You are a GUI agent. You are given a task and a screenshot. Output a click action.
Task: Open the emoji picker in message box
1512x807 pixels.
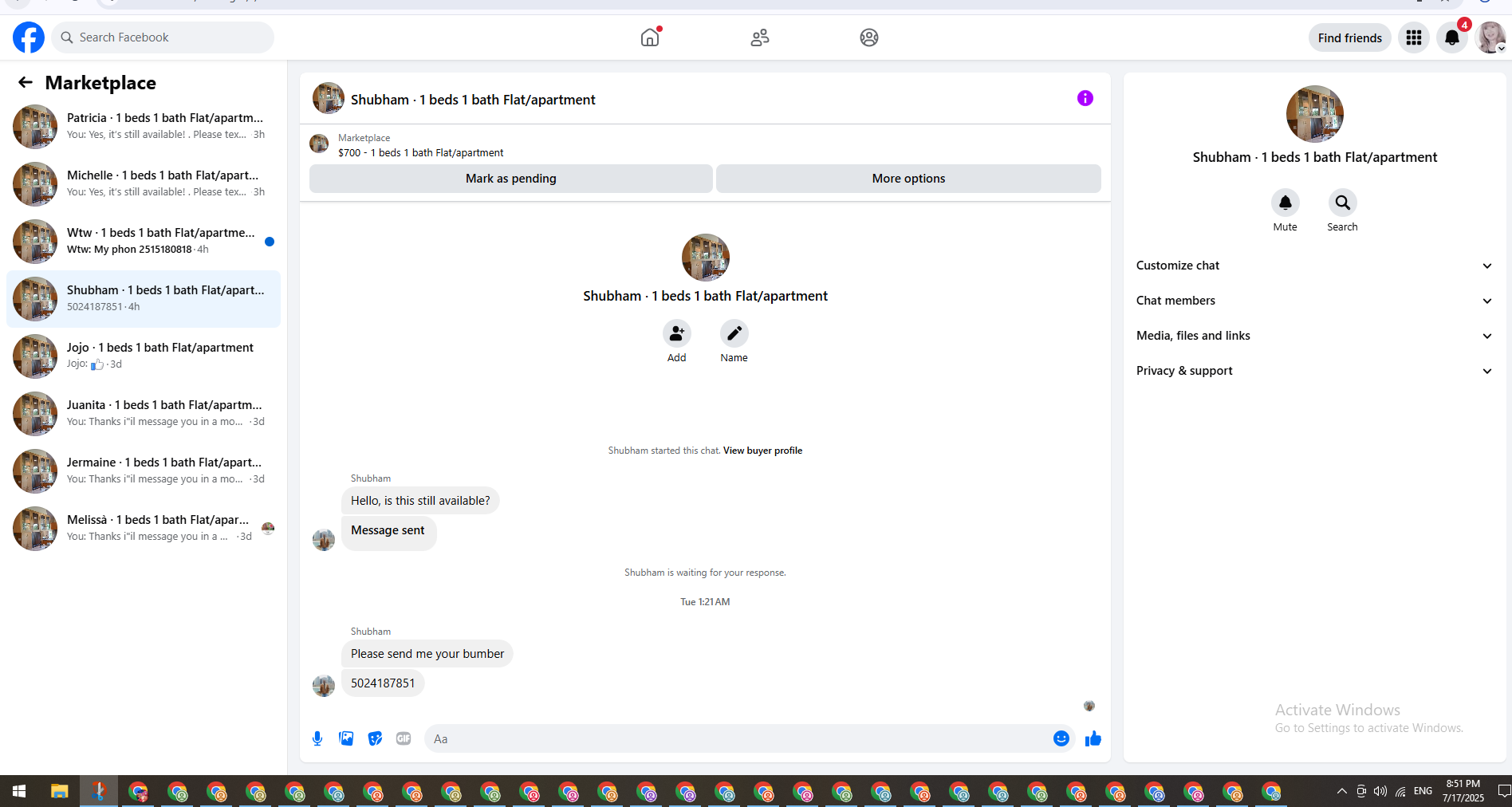coord(1061,738)
